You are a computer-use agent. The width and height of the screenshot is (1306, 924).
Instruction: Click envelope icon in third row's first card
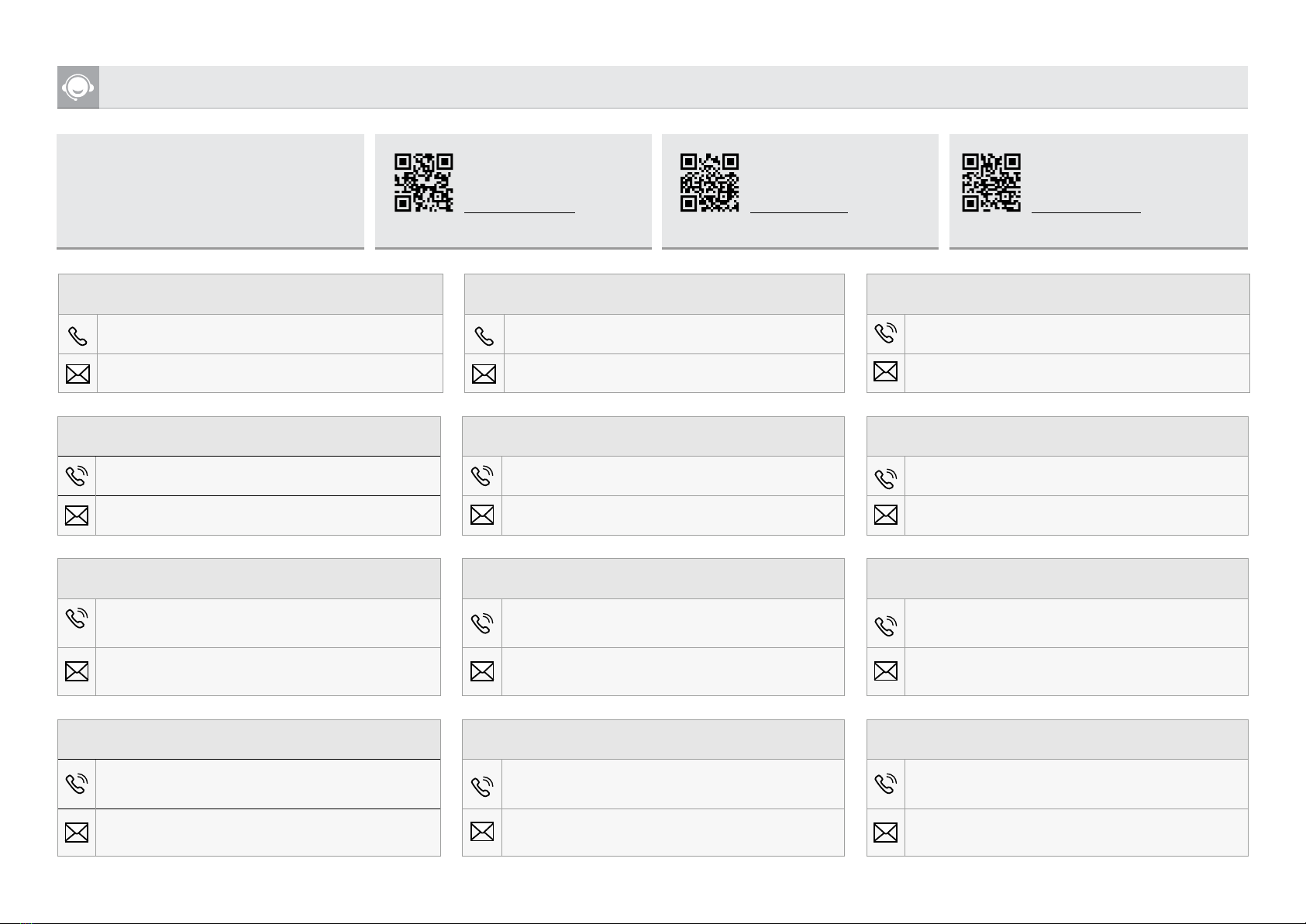point(77,671)
